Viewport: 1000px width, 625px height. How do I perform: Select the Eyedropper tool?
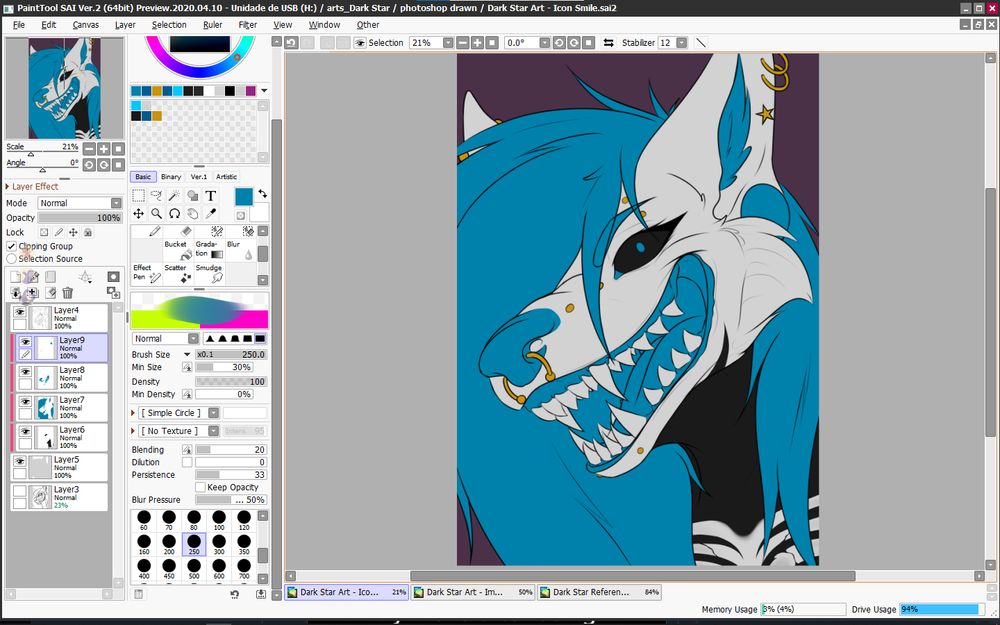(211, 214)
